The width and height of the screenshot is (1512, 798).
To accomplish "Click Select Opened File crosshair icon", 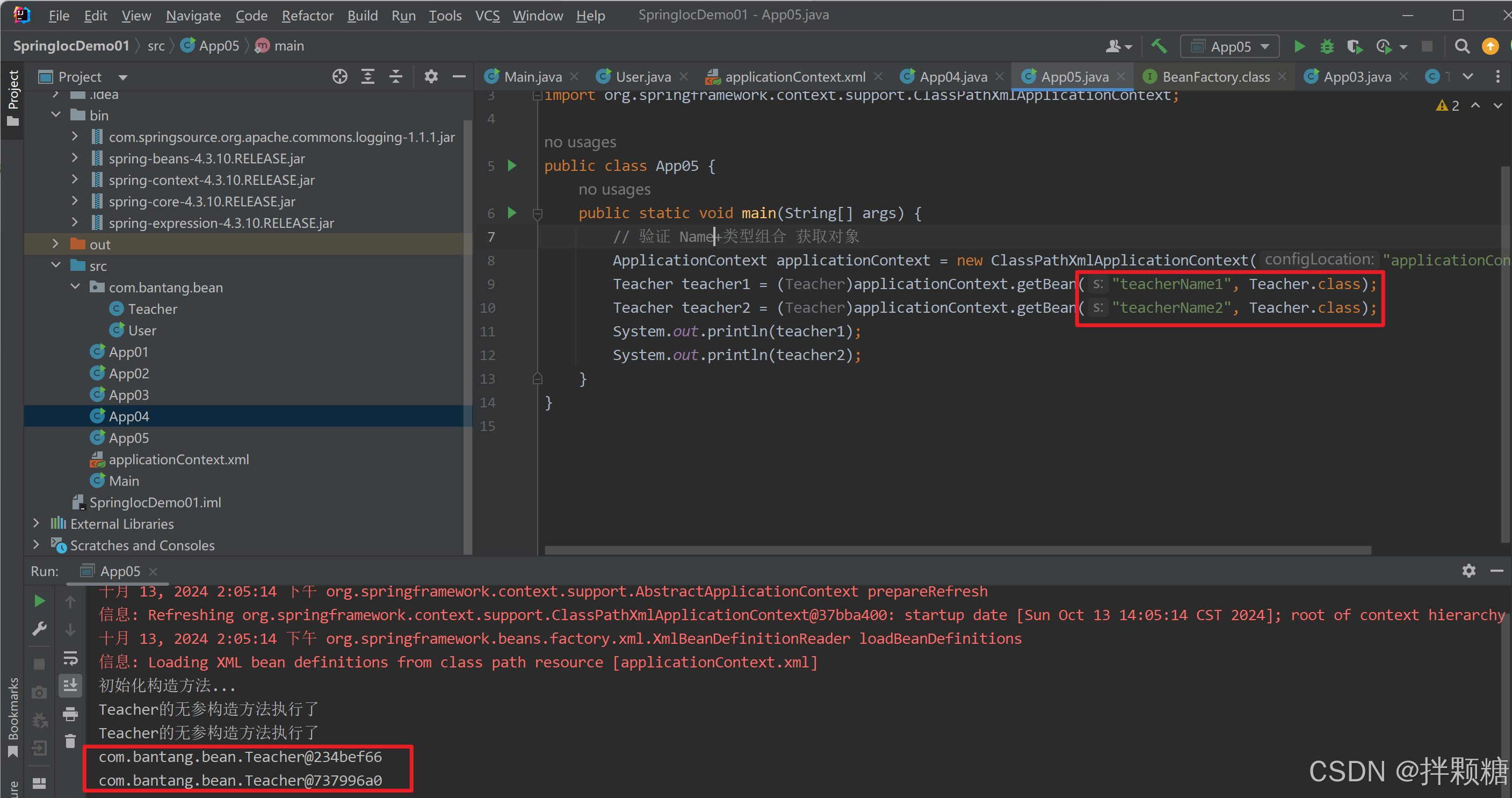I will pyautogui.click(x=340, y=77).
